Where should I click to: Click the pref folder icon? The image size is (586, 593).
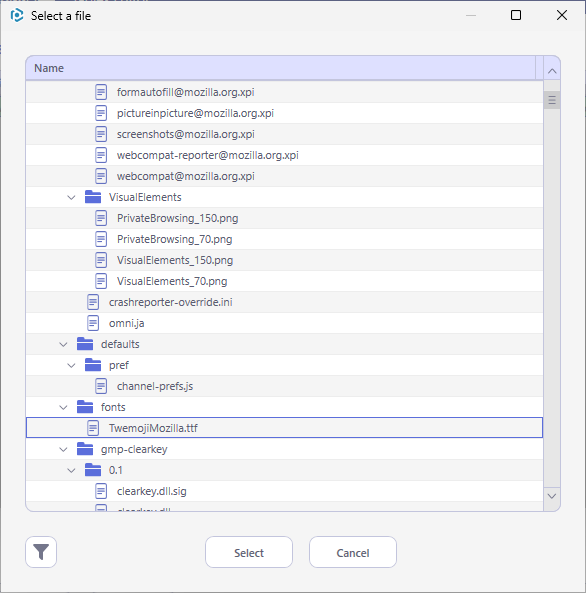click(93, 365)
